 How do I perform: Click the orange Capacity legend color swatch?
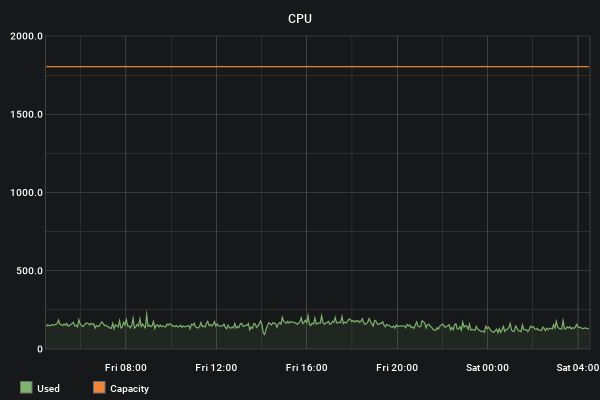tap(99, 388)
